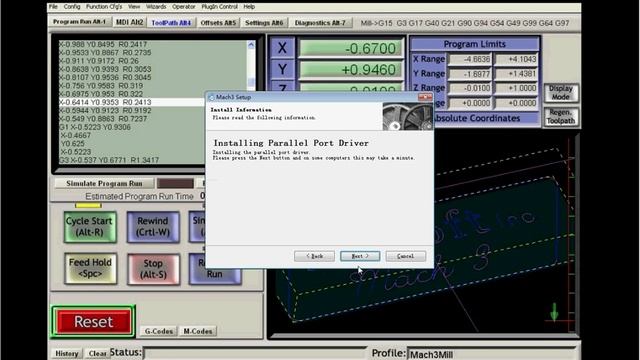640x360 pixels.
Task: Click the Status message field
Action: pos(255,353)
